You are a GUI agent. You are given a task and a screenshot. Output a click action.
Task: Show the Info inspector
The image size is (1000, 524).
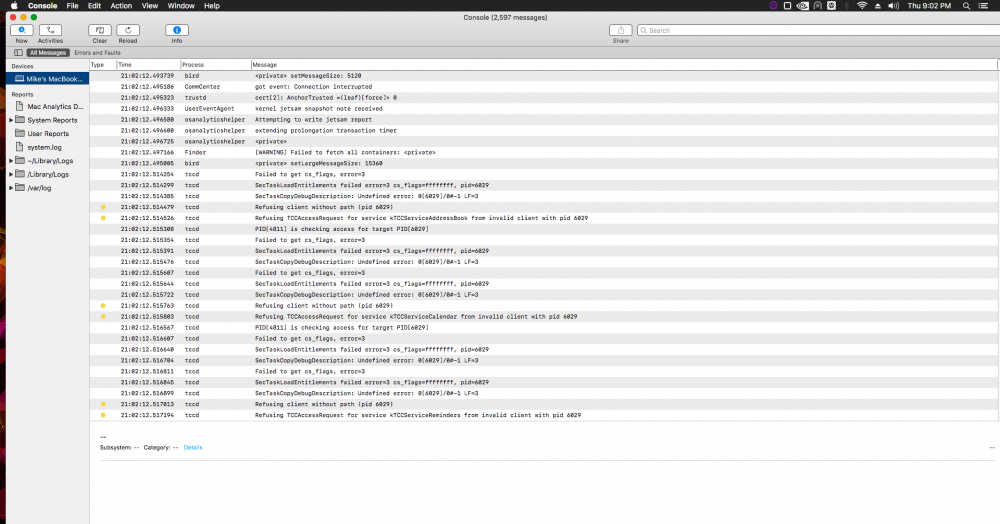point(177,30)
